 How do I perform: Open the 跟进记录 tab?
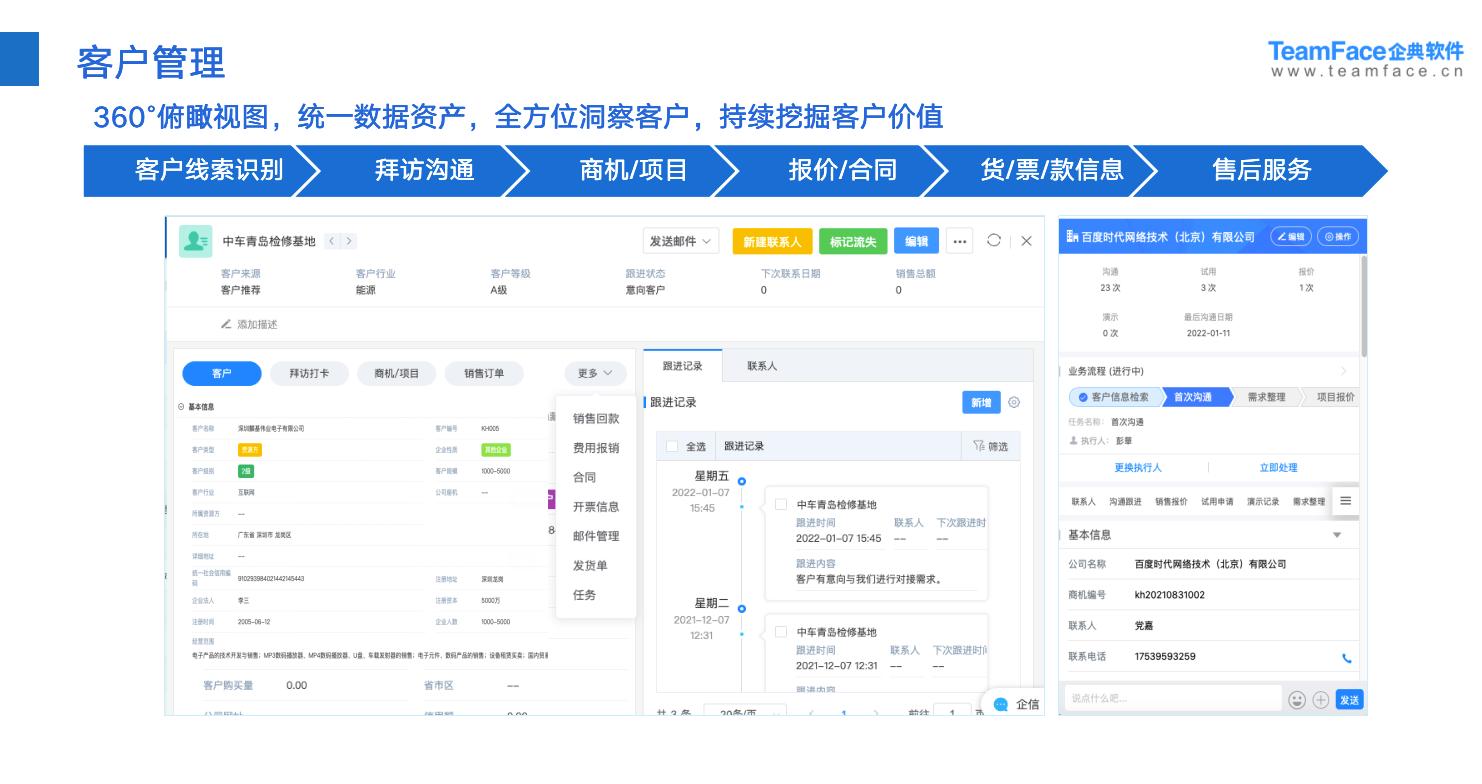click(683, 366)
